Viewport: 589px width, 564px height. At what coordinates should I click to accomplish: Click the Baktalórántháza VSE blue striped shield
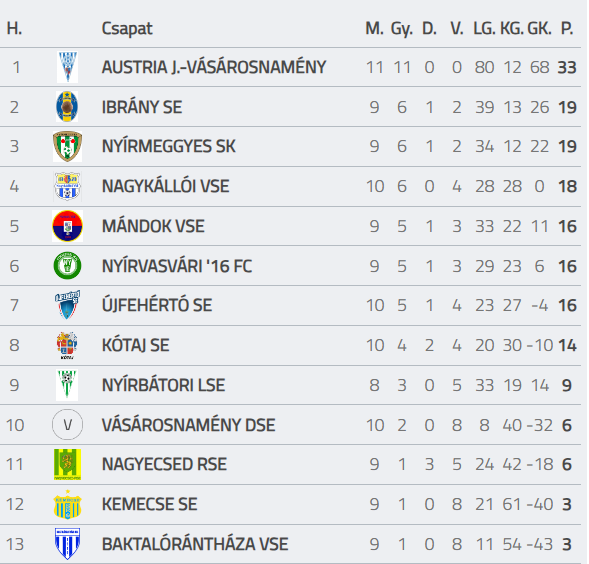click(68, 544)
